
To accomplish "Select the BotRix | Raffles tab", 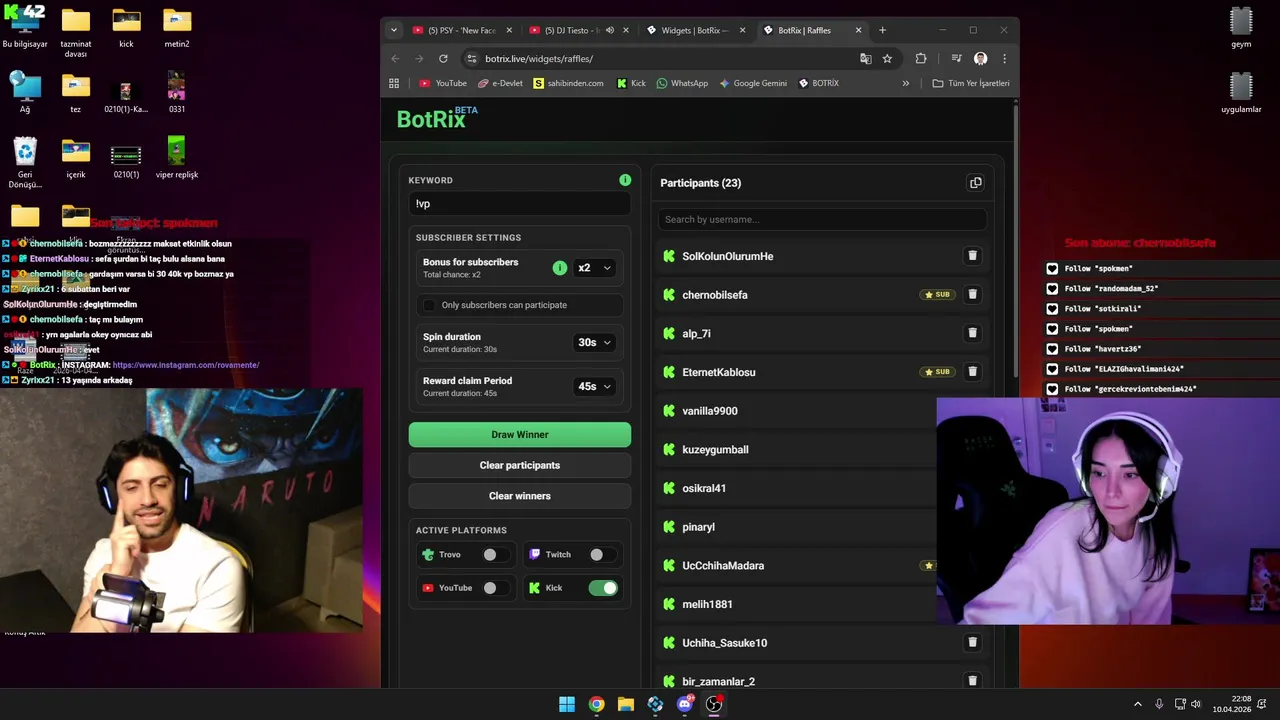I will pyautogui.click(x=813, y=30).
